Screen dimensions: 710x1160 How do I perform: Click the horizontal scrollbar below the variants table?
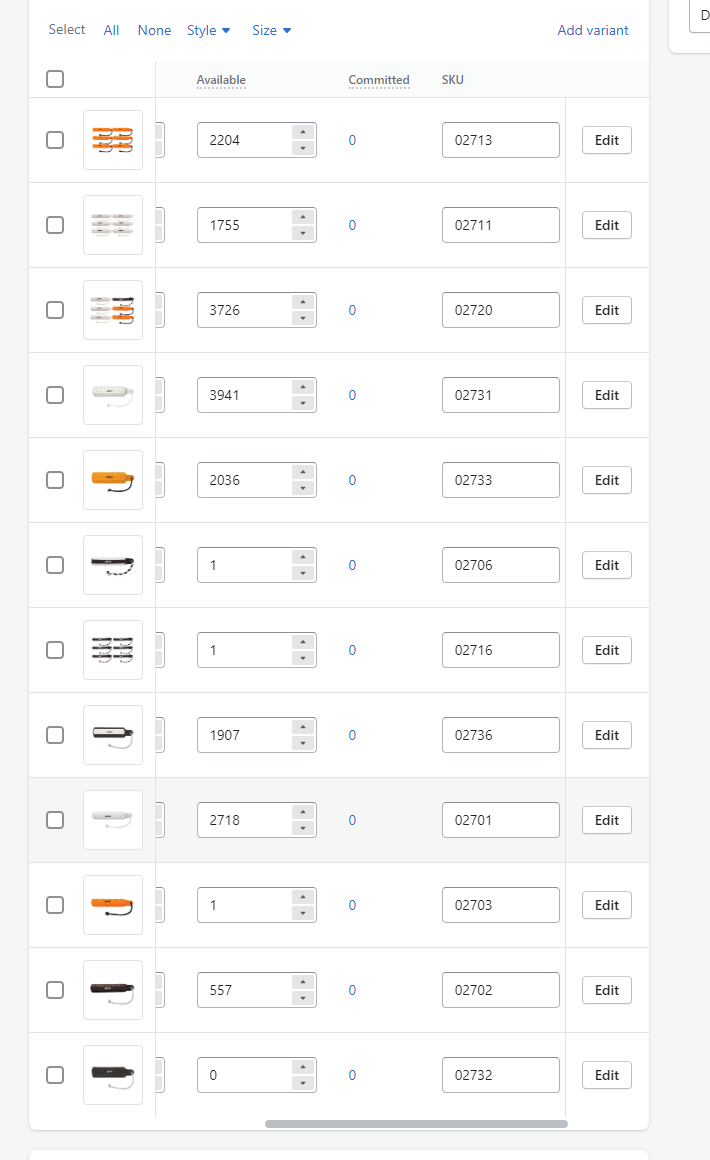pyautogui.click(x=416, y=1124)
